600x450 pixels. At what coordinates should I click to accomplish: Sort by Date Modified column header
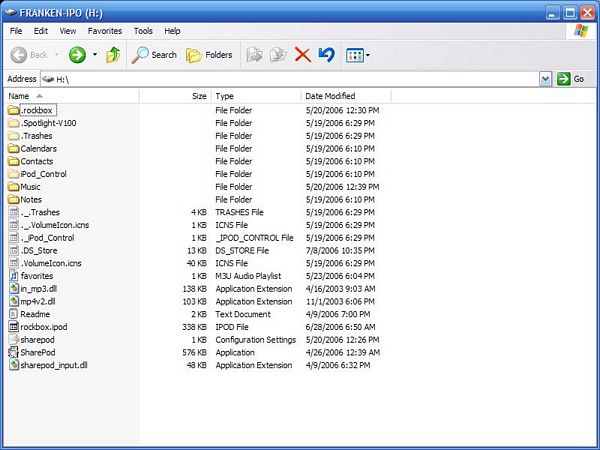[x=346, y=96]
